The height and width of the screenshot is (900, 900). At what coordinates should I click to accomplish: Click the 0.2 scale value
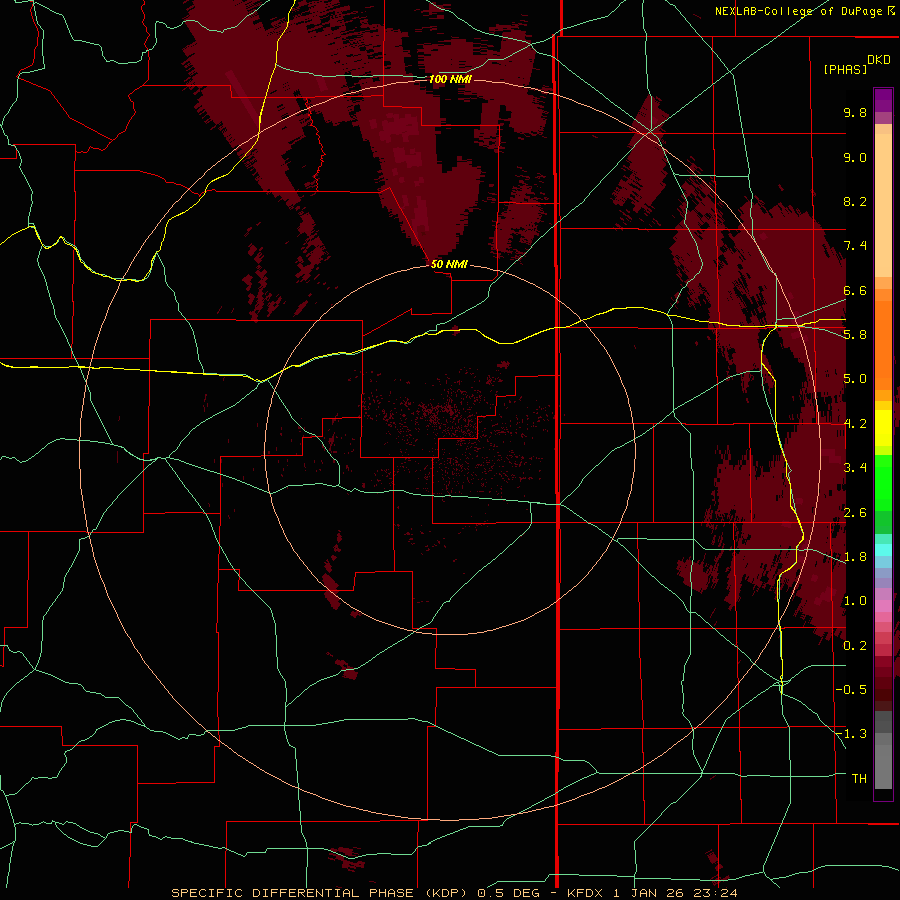click(x=855, y=646)
